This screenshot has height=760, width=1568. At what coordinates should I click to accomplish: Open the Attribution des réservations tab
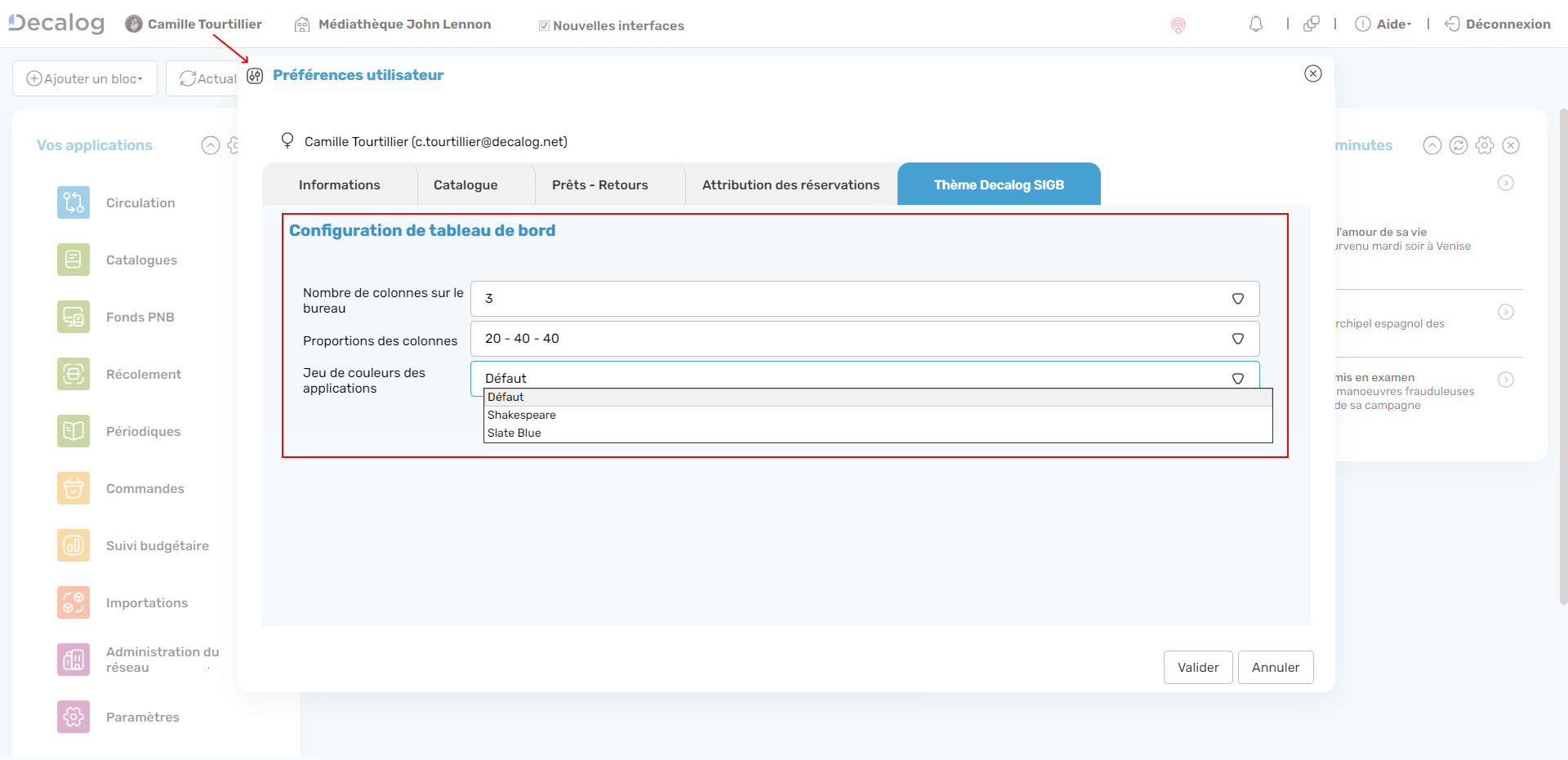(x=791, y=185)
